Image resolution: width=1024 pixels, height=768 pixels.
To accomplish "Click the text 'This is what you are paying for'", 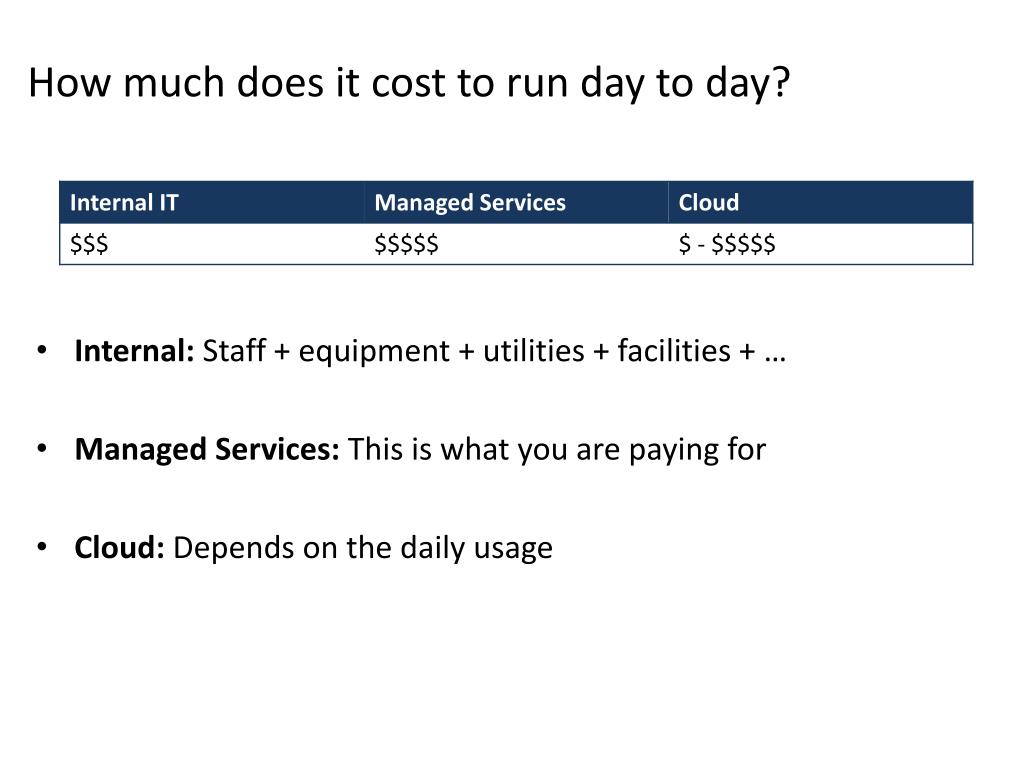I will point(557,451).
